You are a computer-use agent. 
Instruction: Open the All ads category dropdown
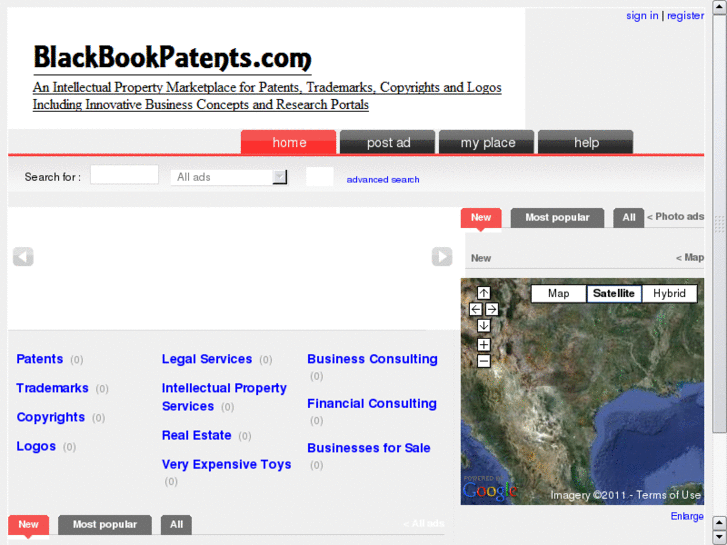click(229, 177)
